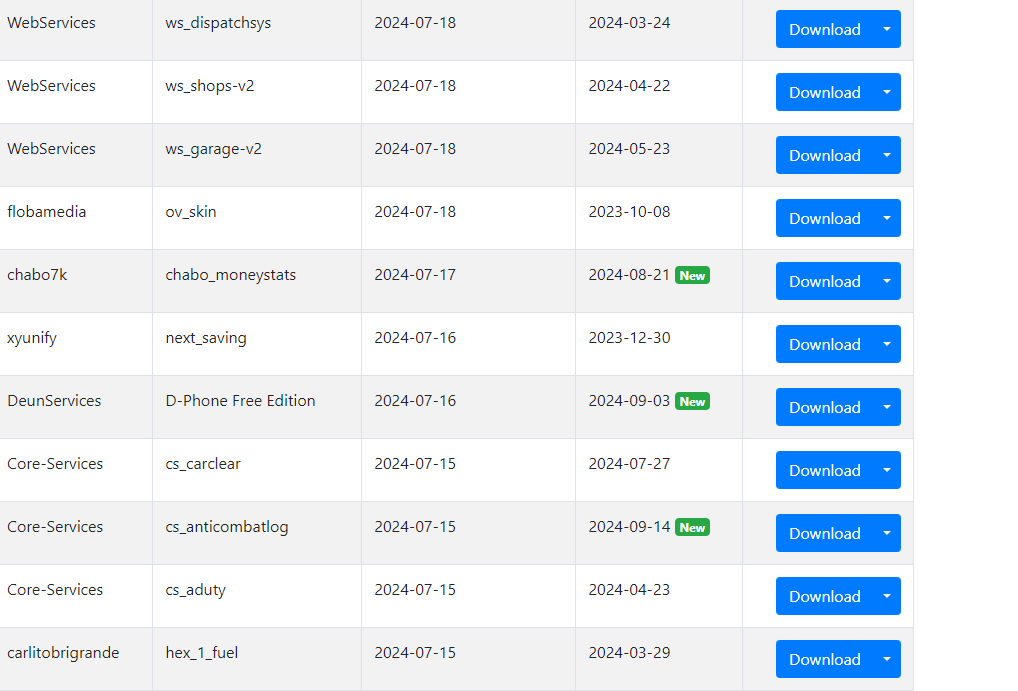
Task: Download the ov_skin resource
Action: pos(825,218)
